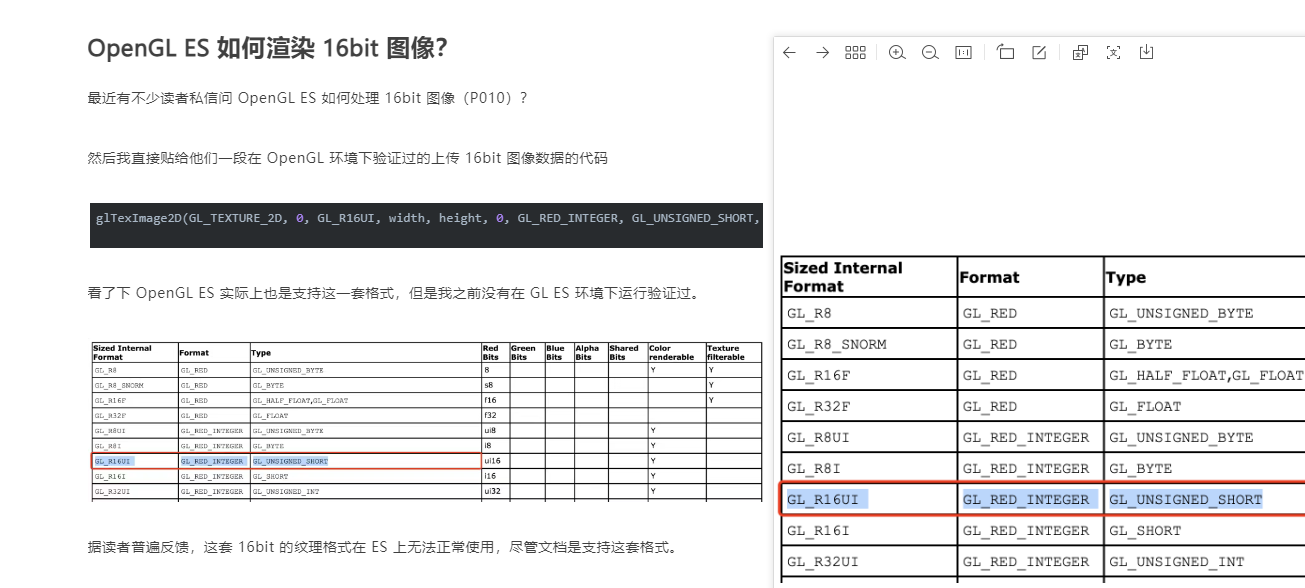Image resolution: width=1305 pixels, height=588 pixels.
Task: Zoom in on the viewer image
Action: coord(897,53)
